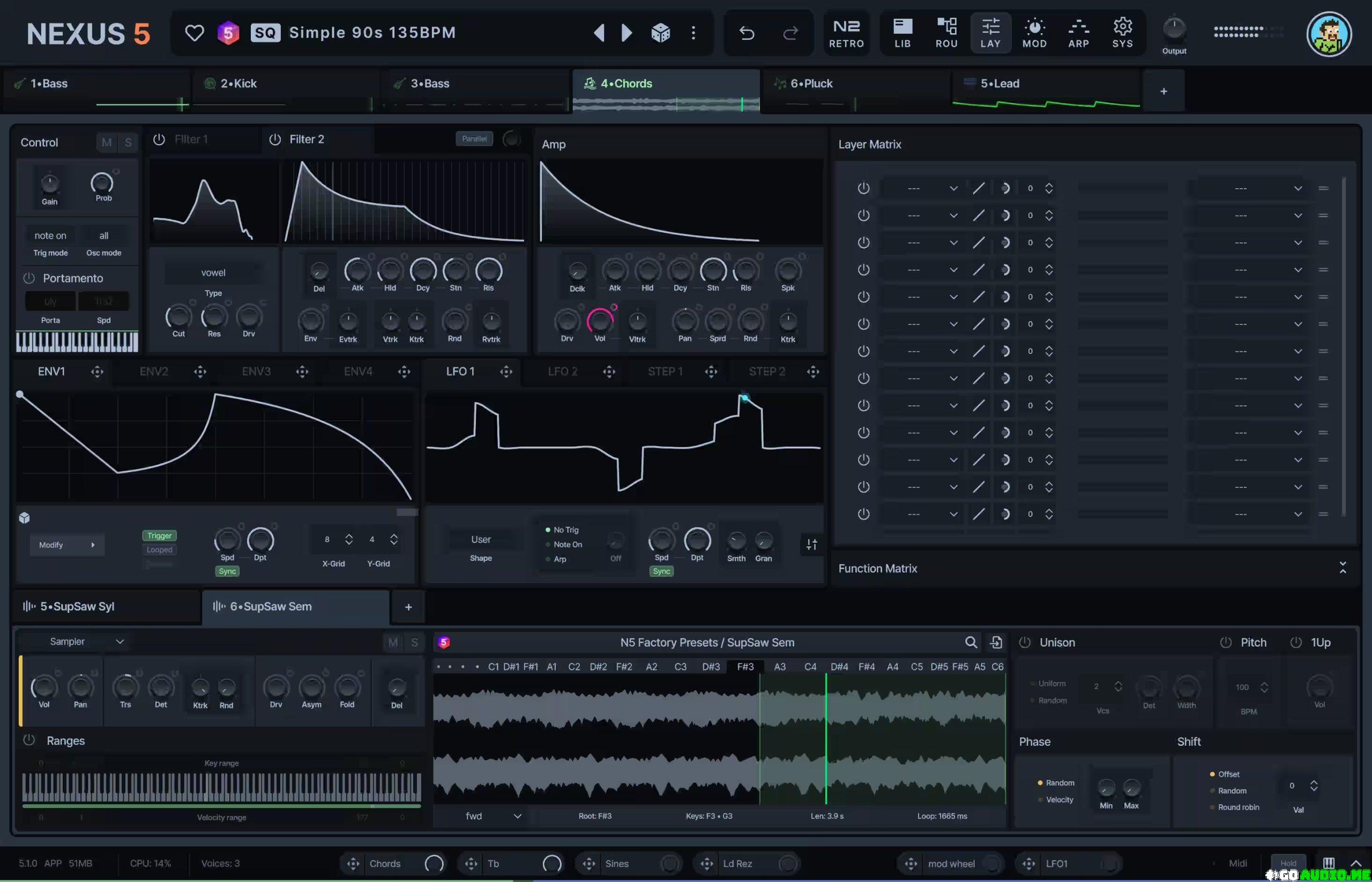Toggle Filter 2 power button
This screenshot has width=1372, height=882.
[275, 139]
